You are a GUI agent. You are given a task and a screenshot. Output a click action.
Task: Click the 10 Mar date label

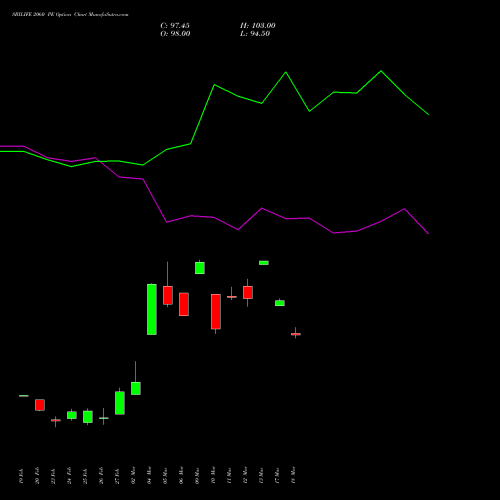click(x=213, y=475)
